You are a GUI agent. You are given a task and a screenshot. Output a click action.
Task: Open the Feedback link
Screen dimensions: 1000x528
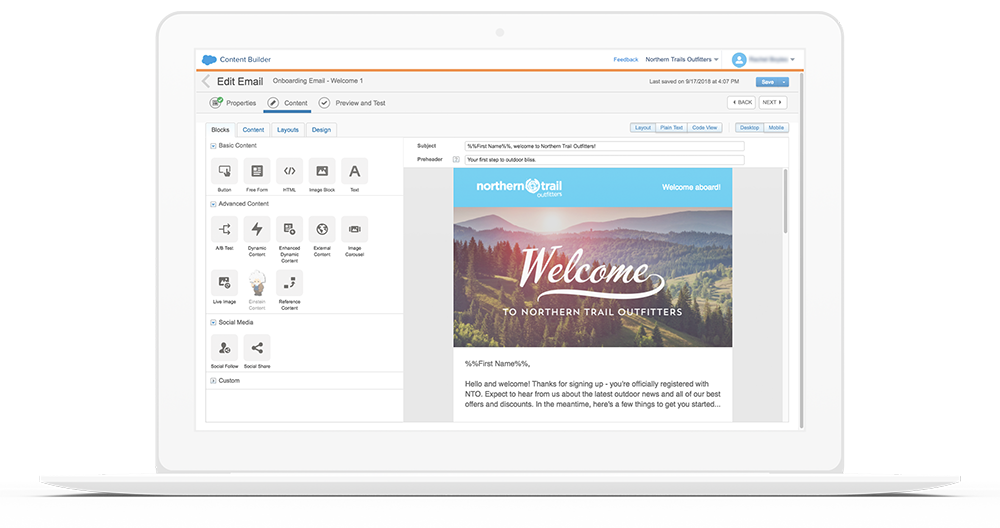pos(626,59)
